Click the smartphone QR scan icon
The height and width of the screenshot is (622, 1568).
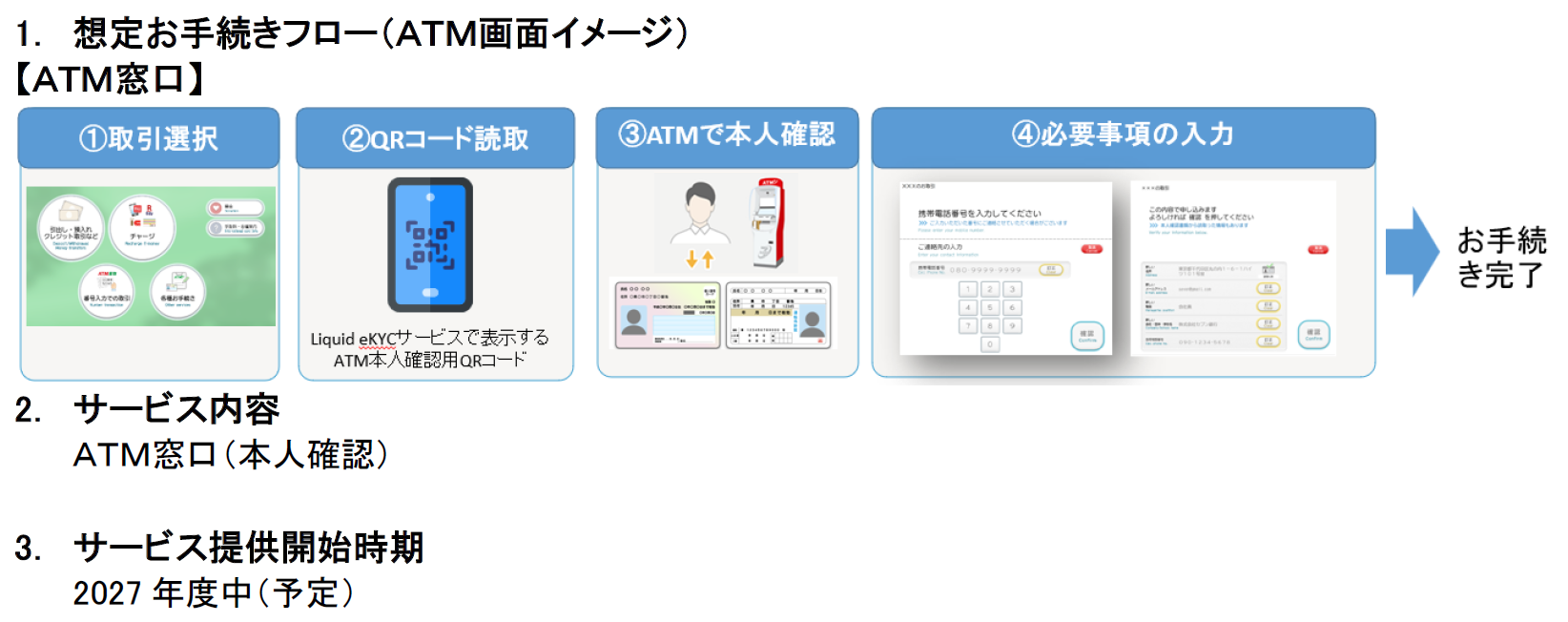(x=430, y=245)
